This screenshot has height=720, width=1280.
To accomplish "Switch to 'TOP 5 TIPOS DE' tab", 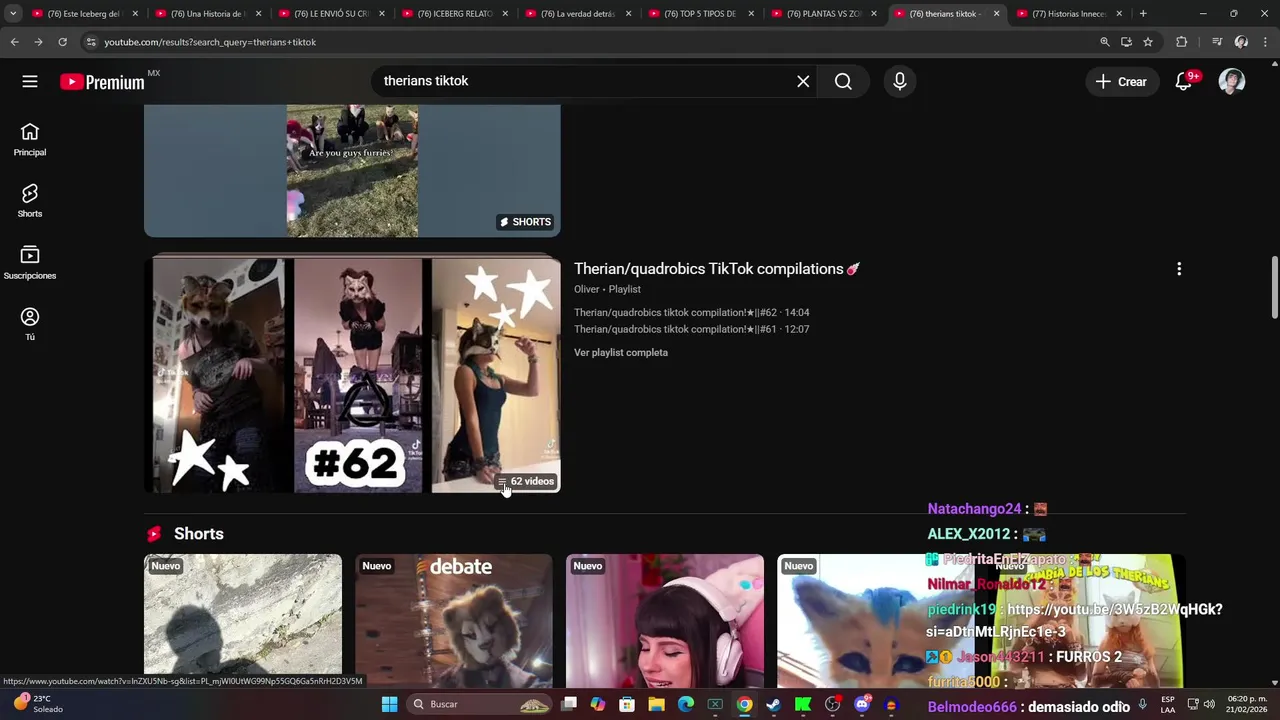I will (701, 14).
